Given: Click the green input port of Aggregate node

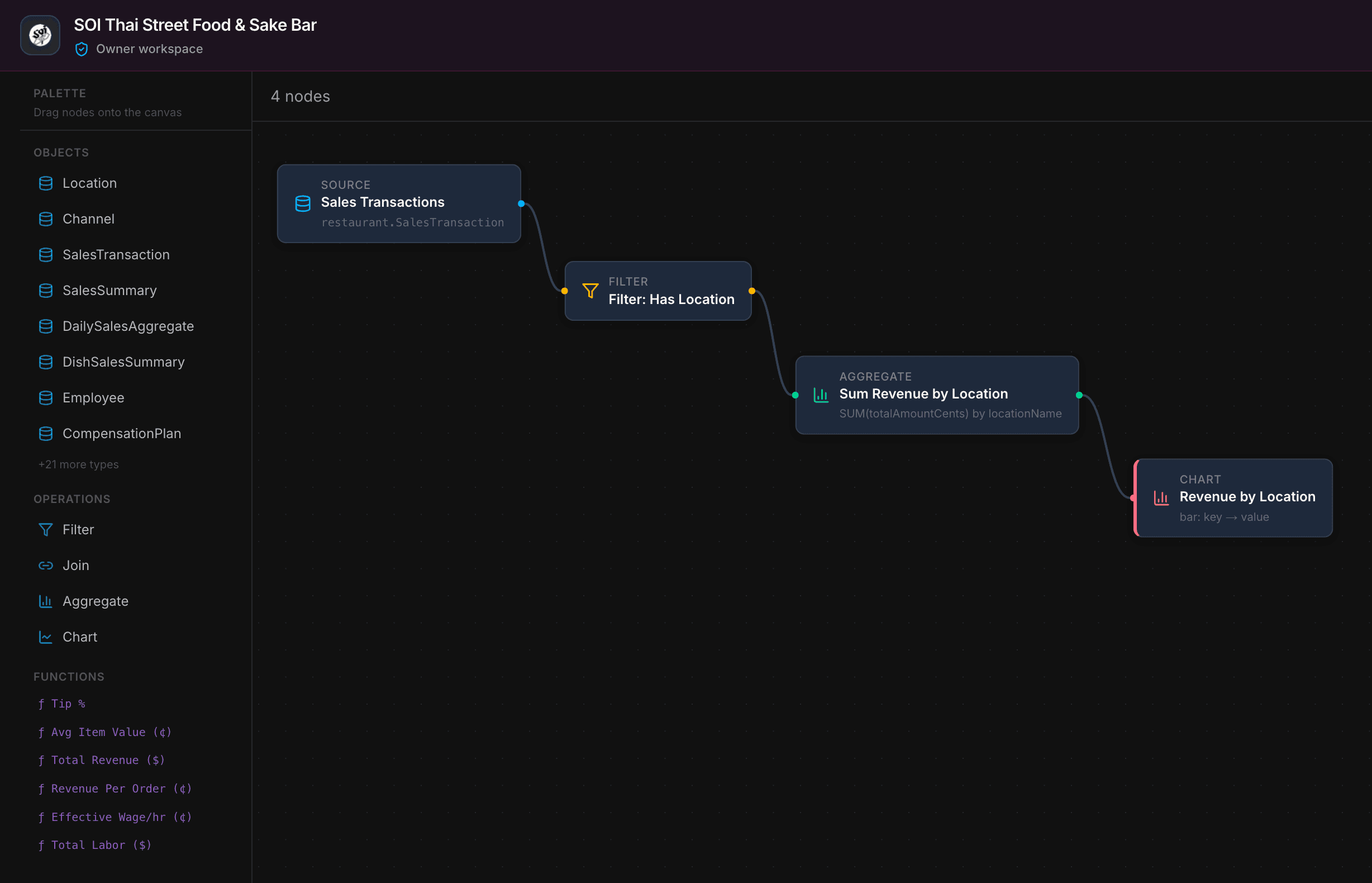Looking at the screenshot, I should (x=795, y=395).
